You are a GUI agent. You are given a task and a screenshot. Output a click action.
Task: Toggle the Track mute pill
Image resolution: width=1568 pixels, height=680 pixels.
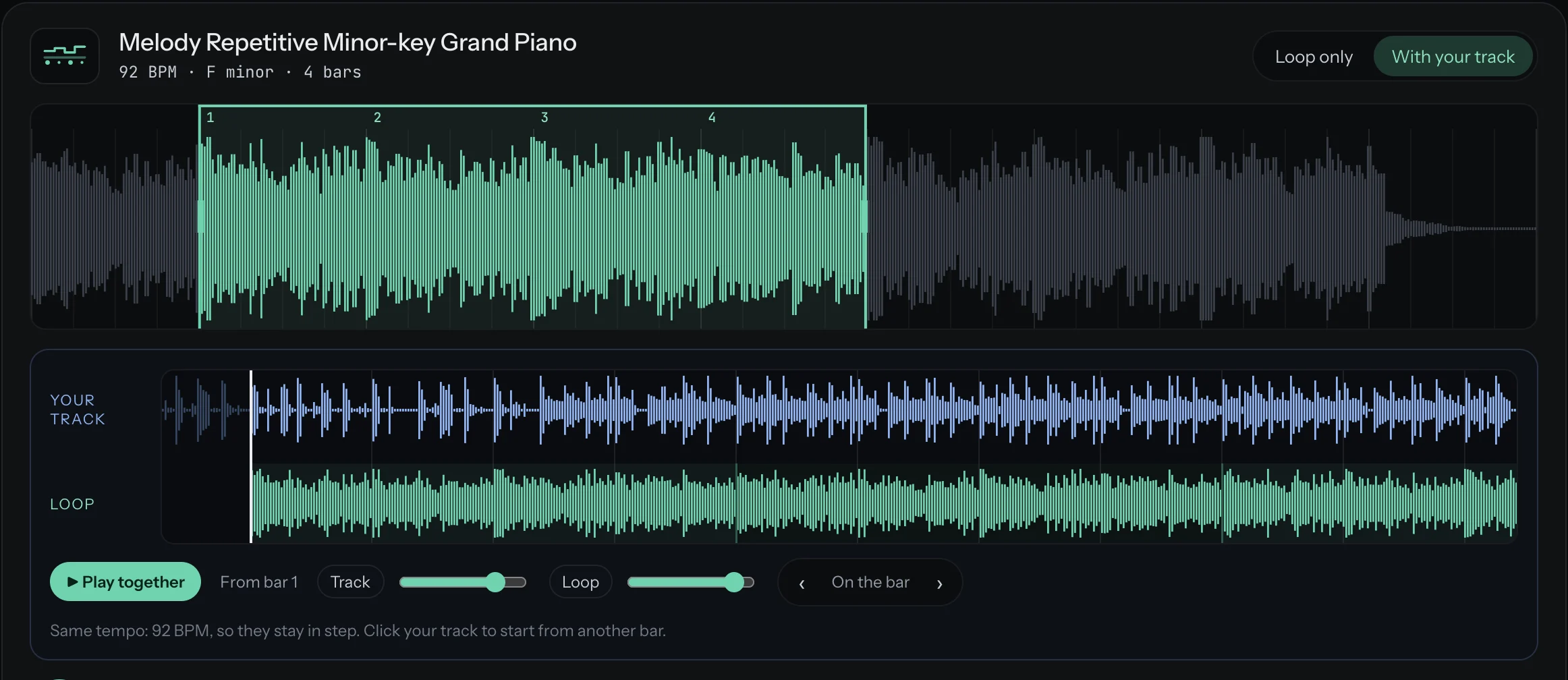[350, 582]
